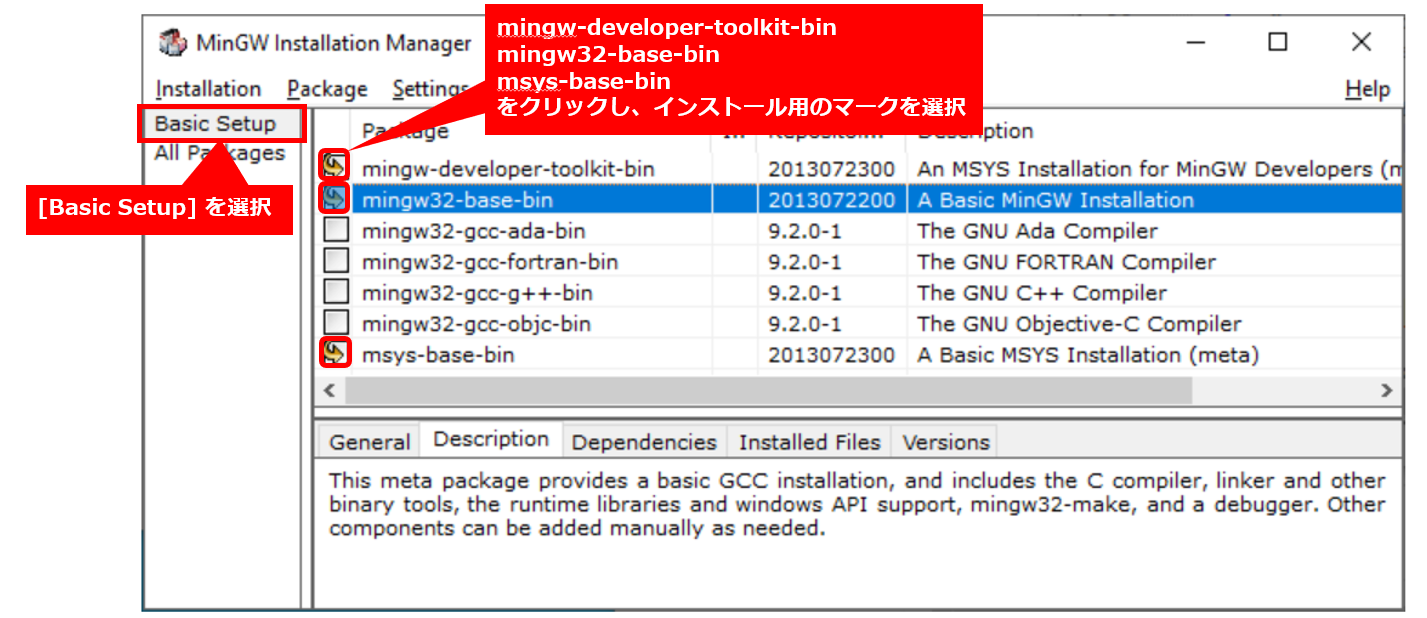Select All Packages in the left pane

pos(220,153)
